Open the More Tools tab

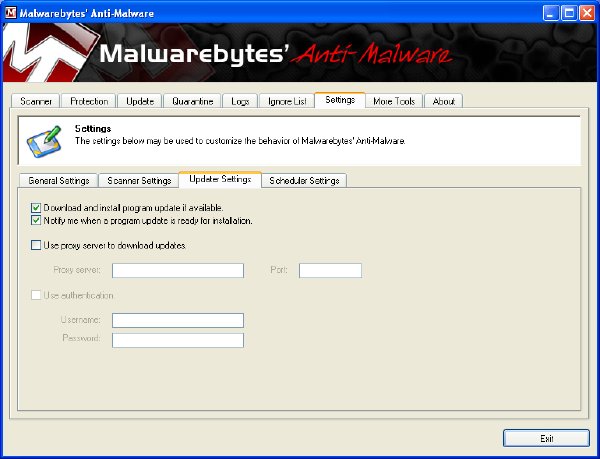coord(394,101)
